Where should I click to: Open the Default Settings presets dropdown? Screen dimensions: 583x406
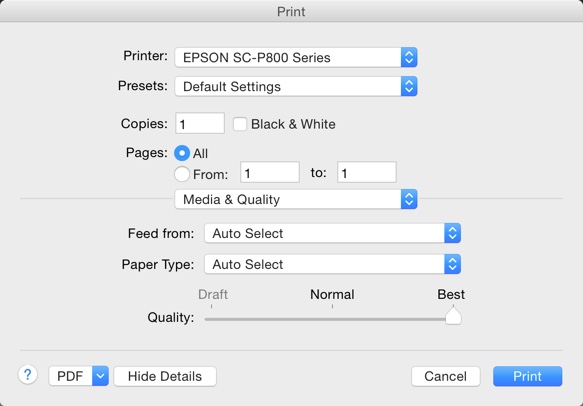296,86
